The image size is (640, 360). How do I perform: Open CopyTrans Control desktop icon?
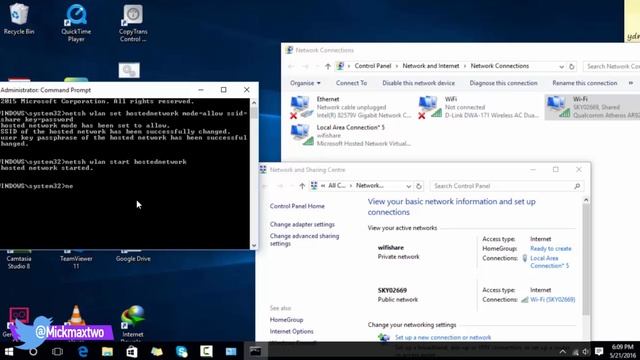[x=133, y=23]
